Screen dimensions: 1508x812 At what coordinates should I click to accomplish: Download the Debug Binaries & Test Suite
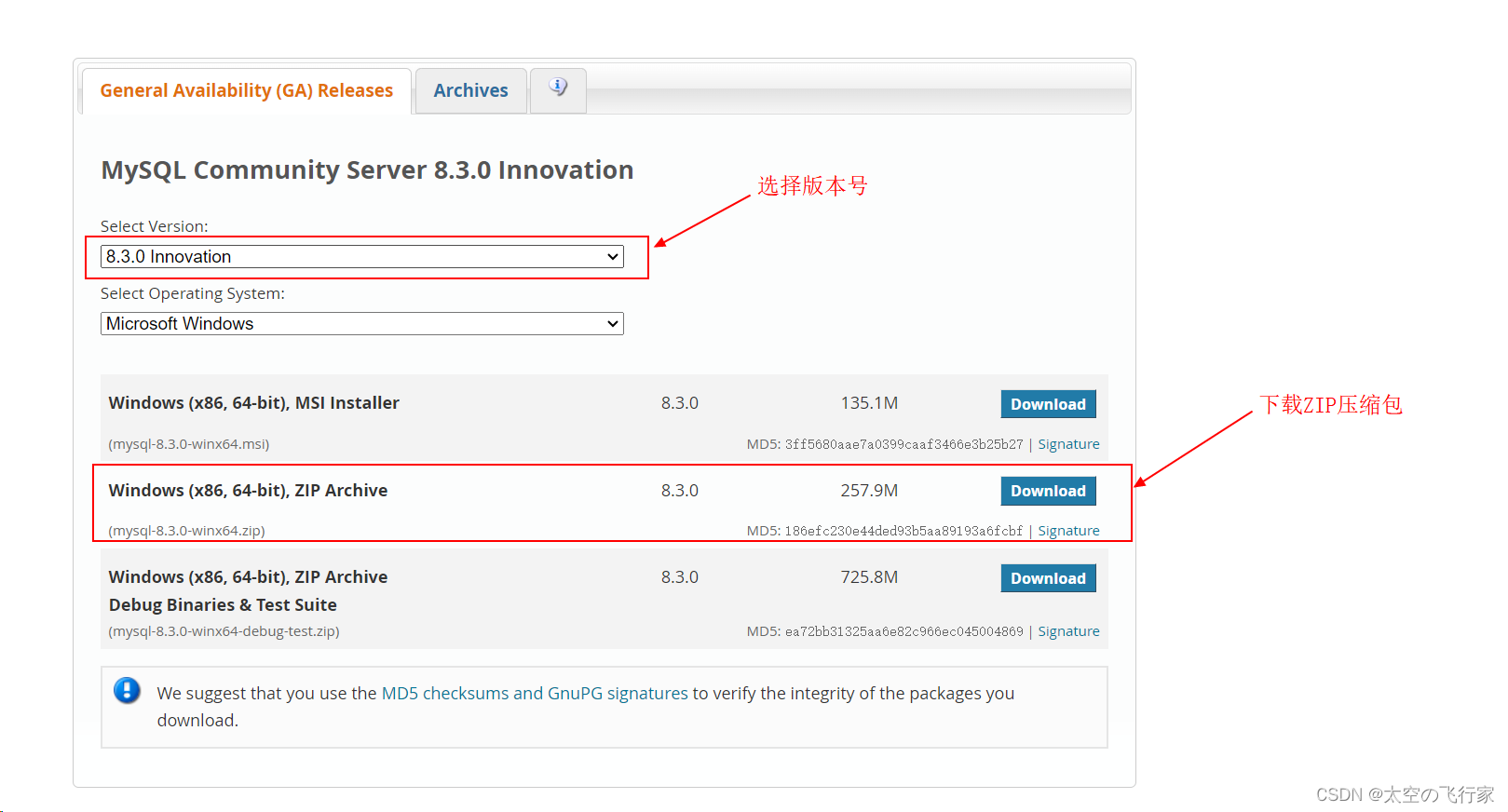pyautogui.click(x=1048, y=578)
